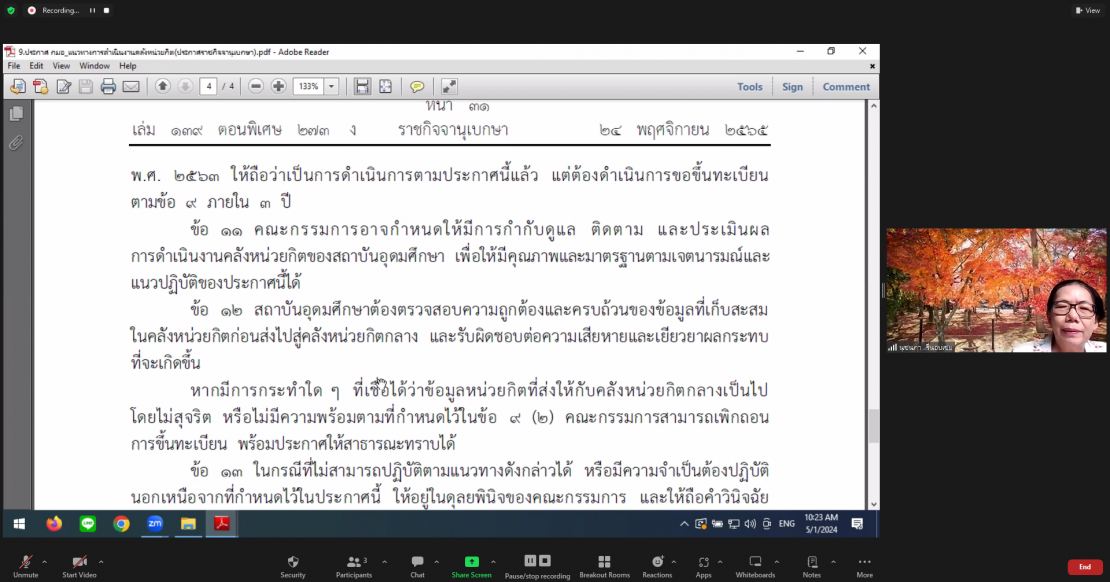
Task: Open Whiteboards in Zoom
Action: [x=755, y=566]
